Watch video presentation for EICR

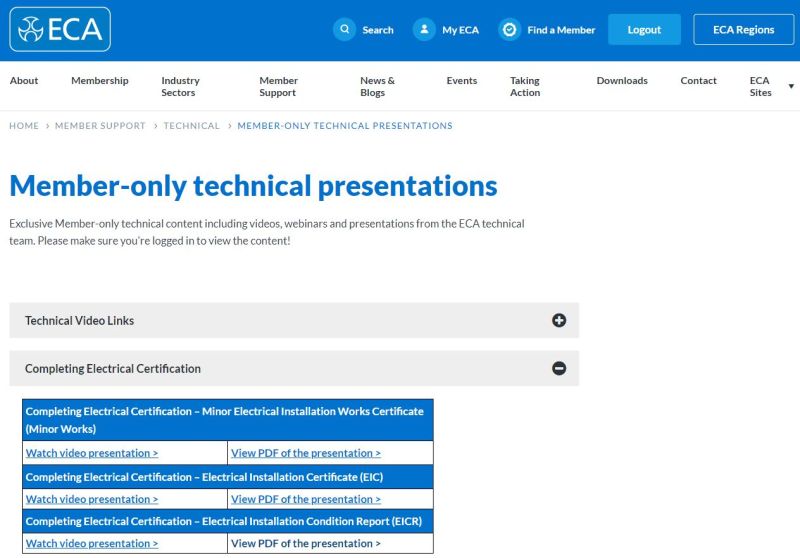(92, 543)
